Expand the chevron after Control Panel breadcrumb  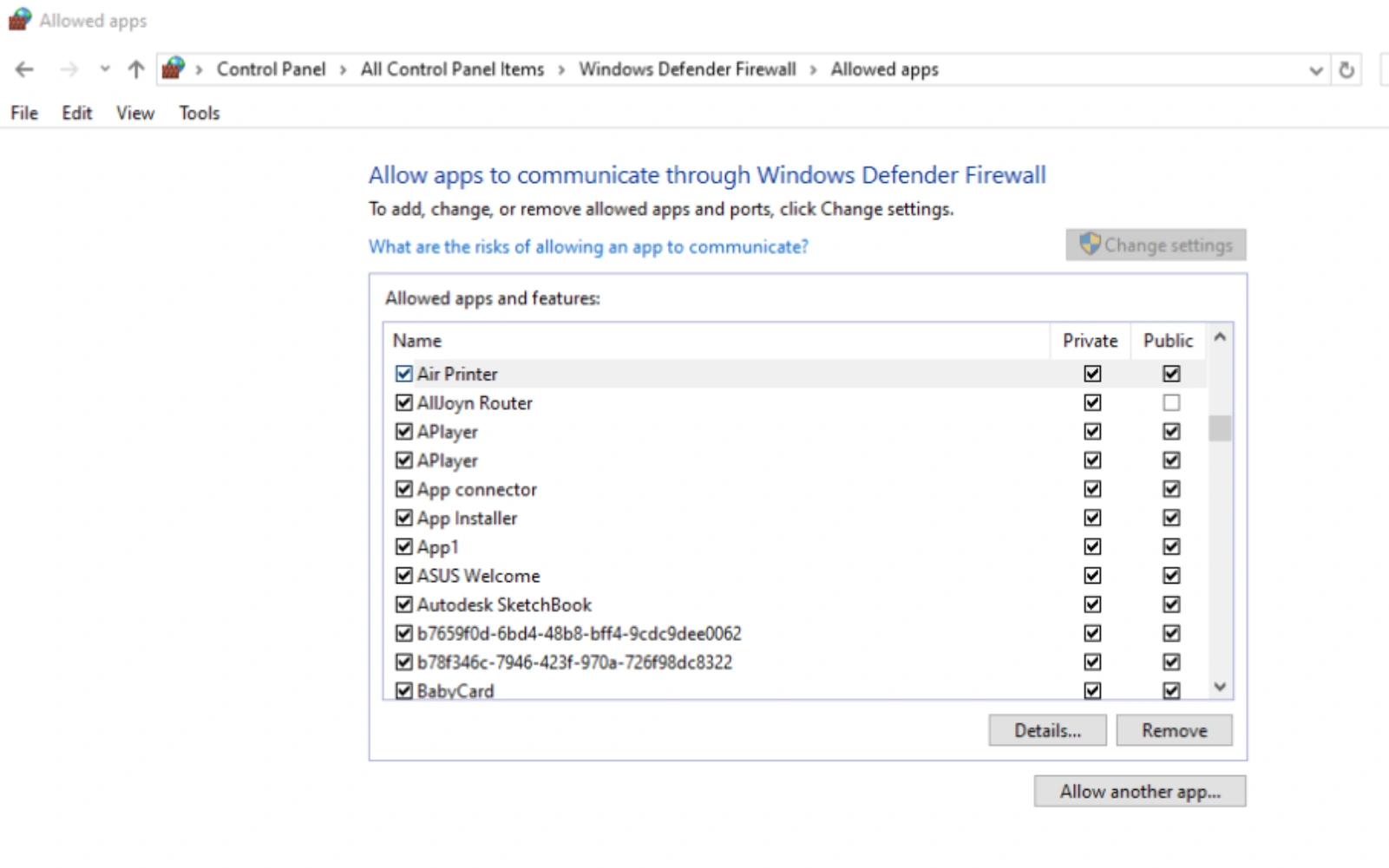344,69
